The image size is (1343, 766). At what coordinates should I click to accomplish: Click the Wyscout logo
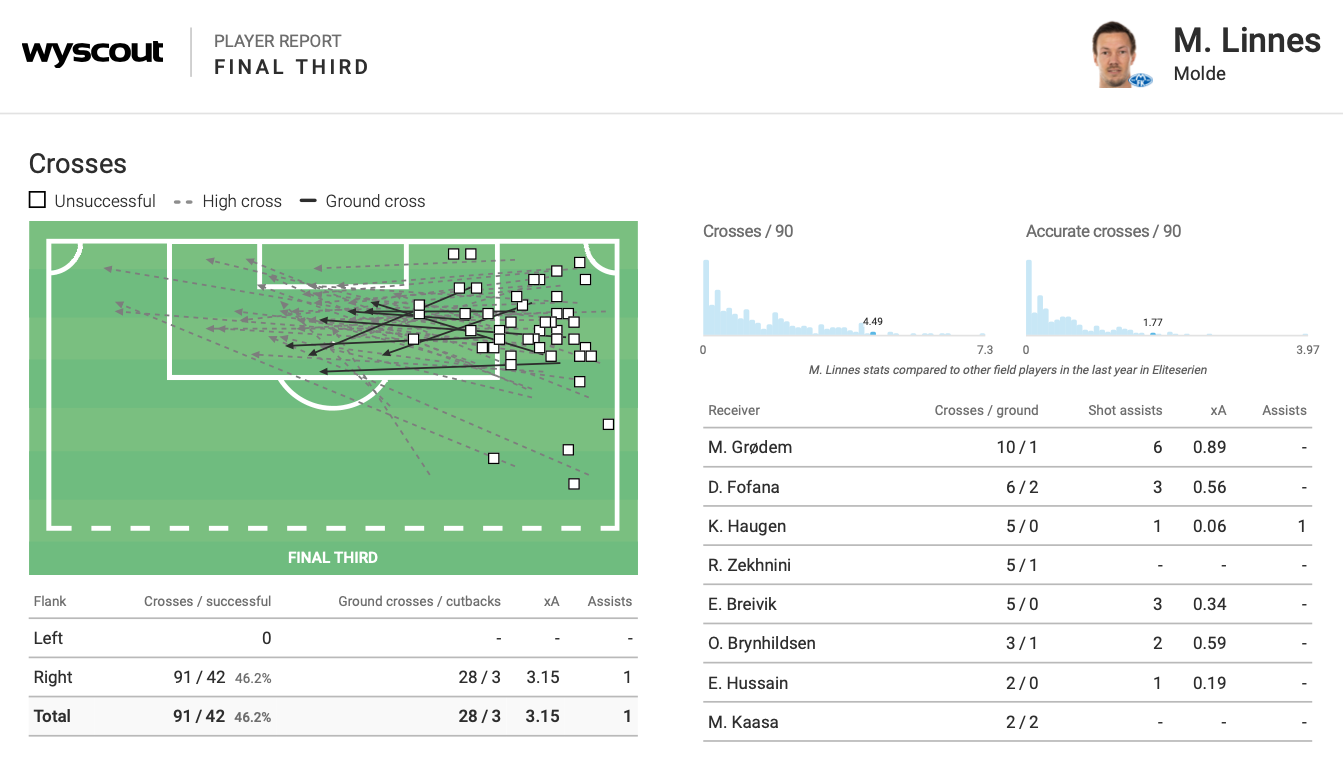click(92, 53)
